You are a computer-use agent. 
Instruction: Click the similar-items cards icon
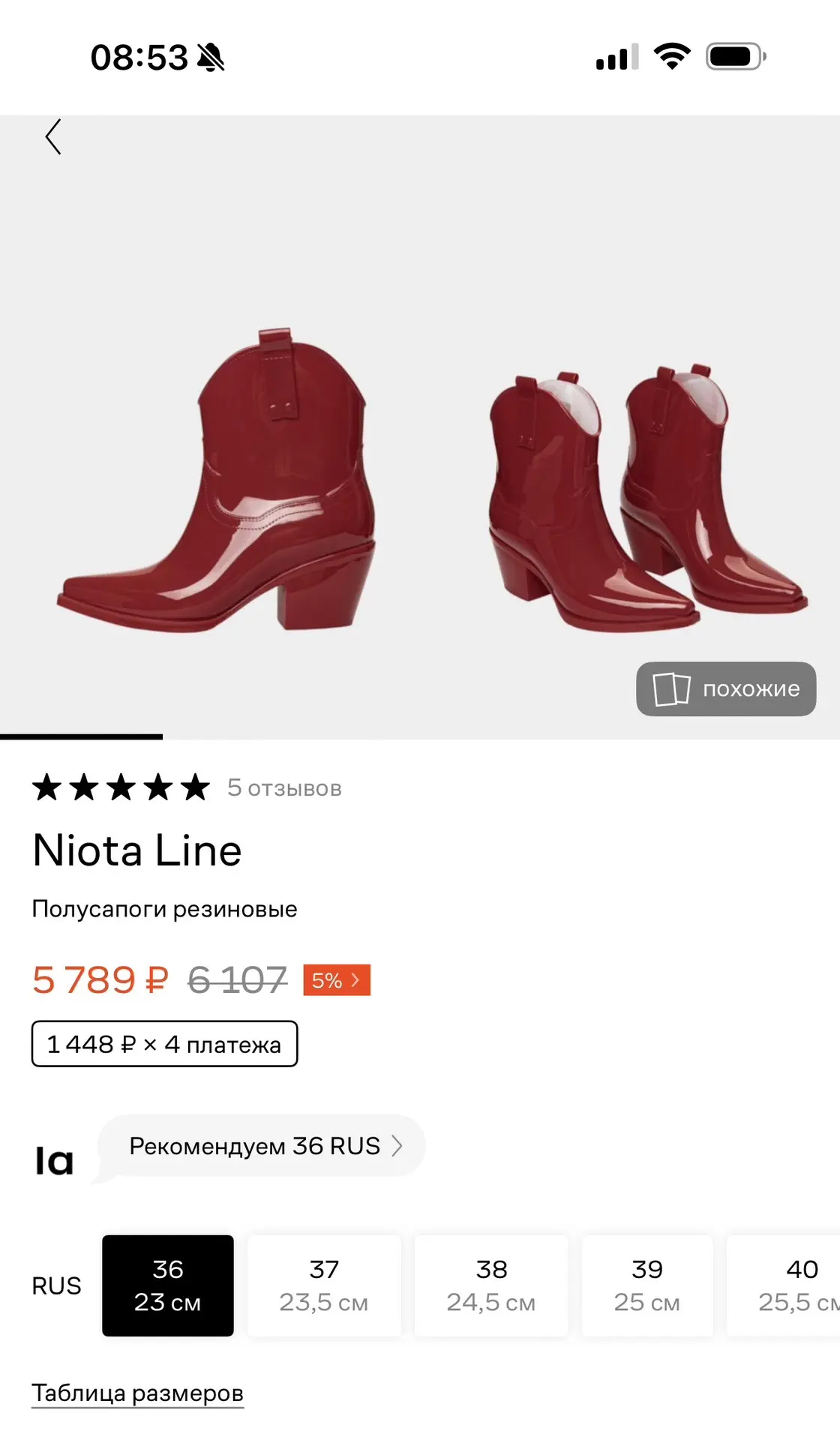[671, 688]
